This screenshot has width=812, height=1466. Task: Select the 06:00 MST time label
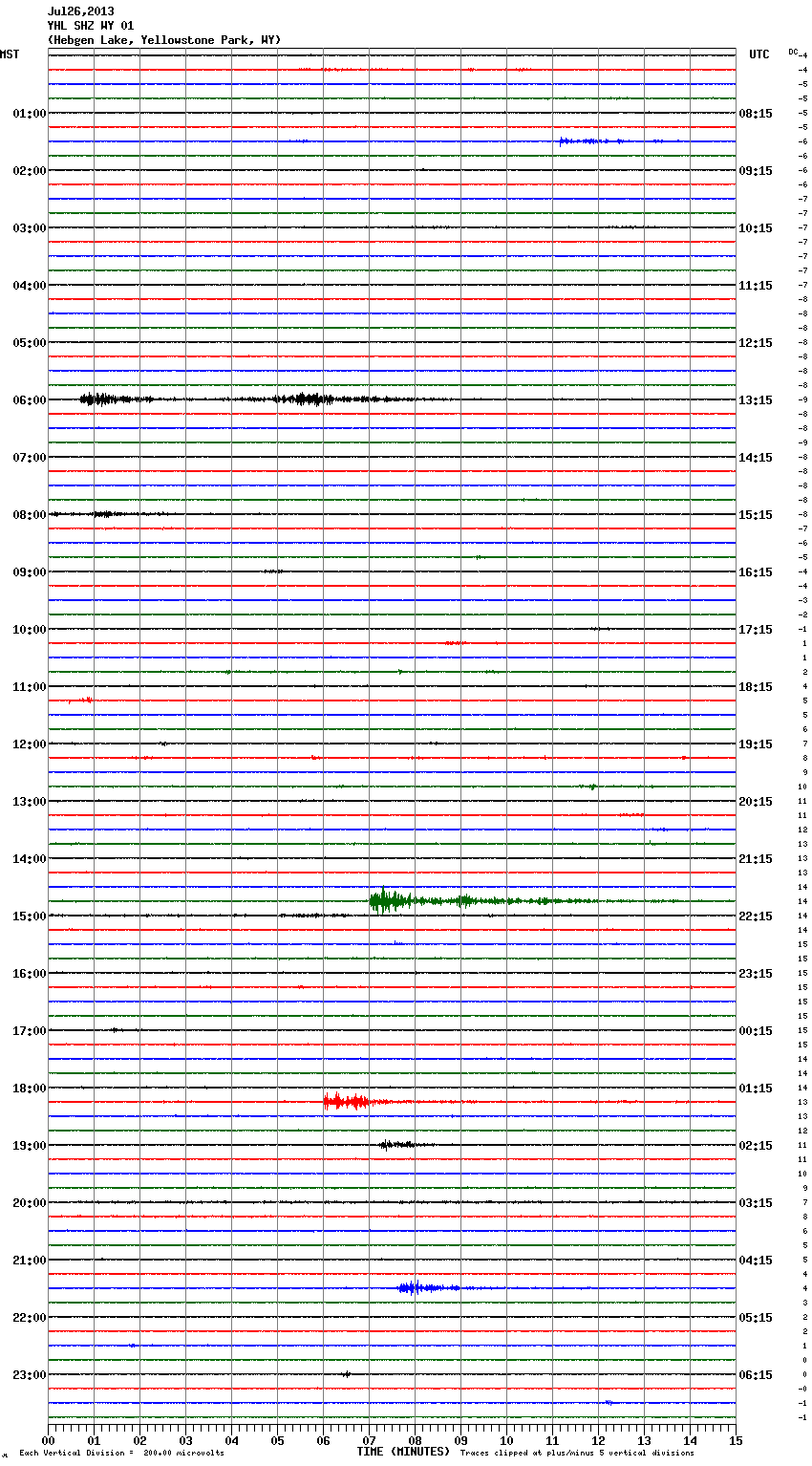(29, 400)
